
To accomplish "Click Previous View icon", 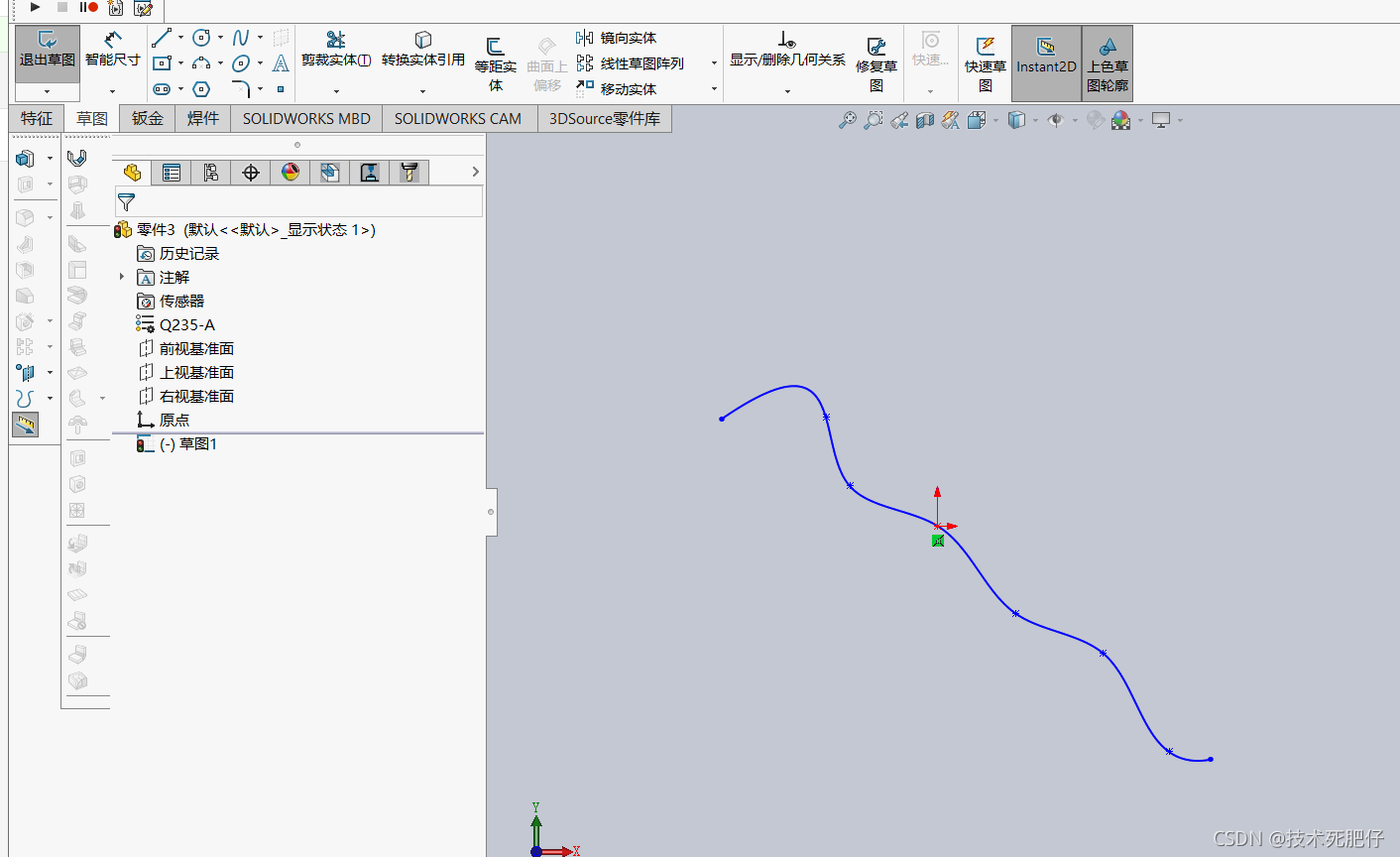I will point(899,120).
